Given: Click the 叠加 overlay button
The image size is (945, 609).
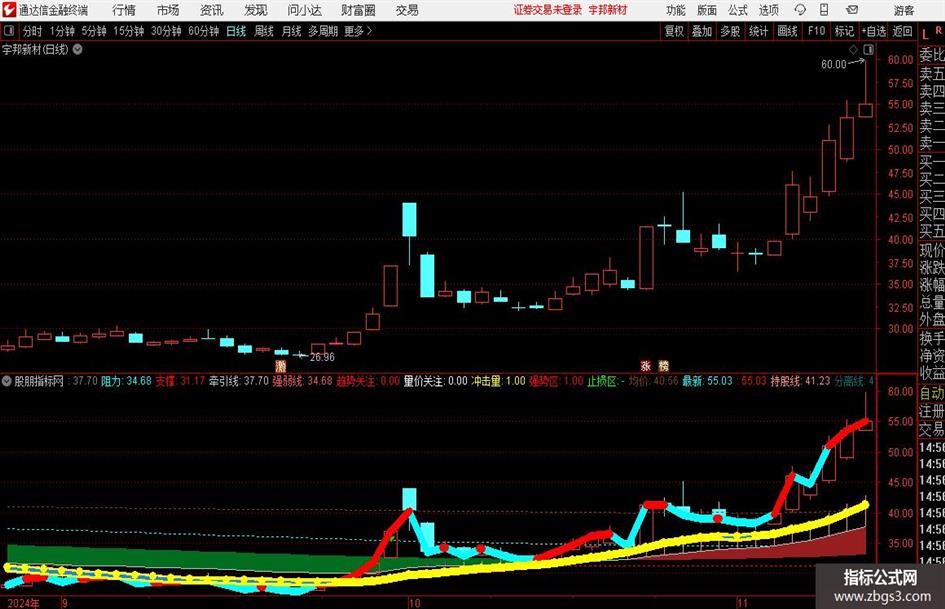Looking at the screenshot, I should 702,31.
